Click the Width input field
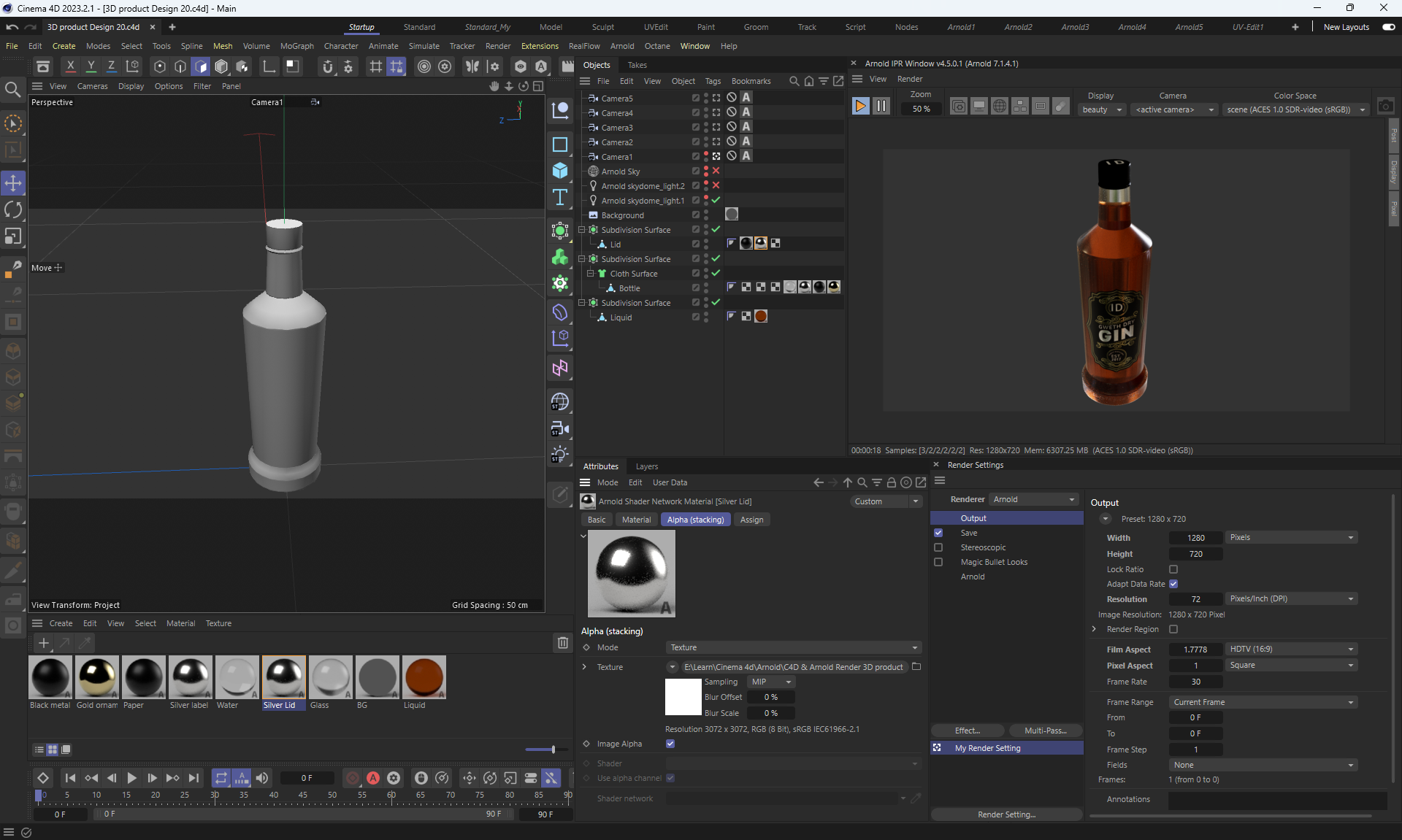The width and height of the screenshot is (1402, 840). coord(1195,538)
